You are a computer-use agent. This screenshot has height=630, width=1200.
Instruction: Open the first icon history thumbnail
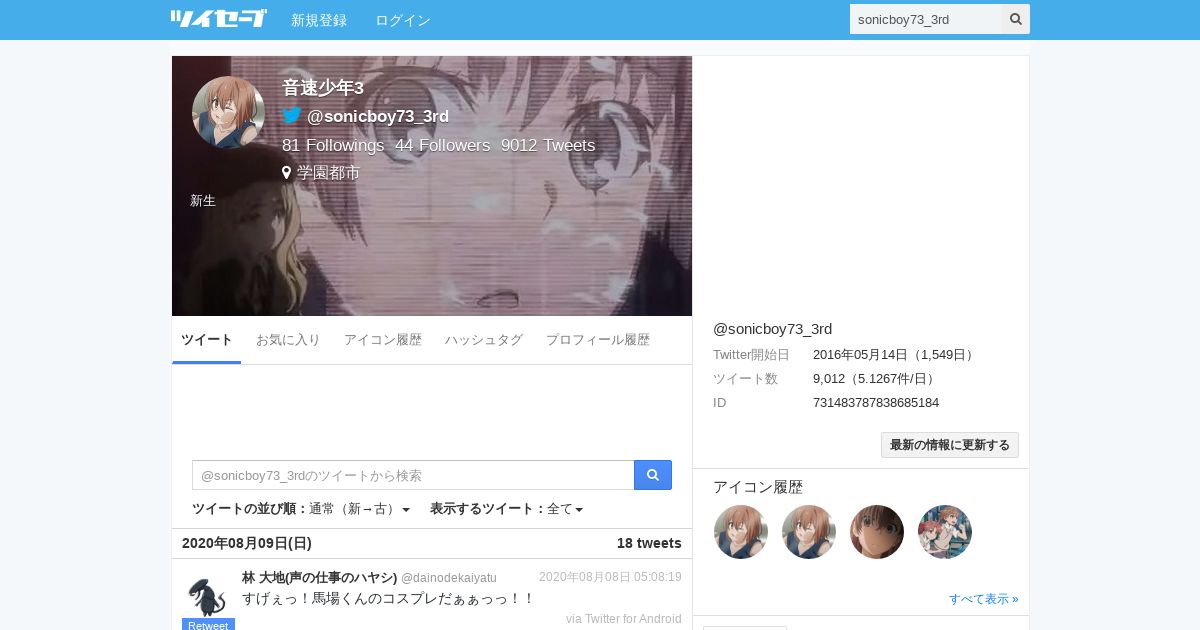741,532
